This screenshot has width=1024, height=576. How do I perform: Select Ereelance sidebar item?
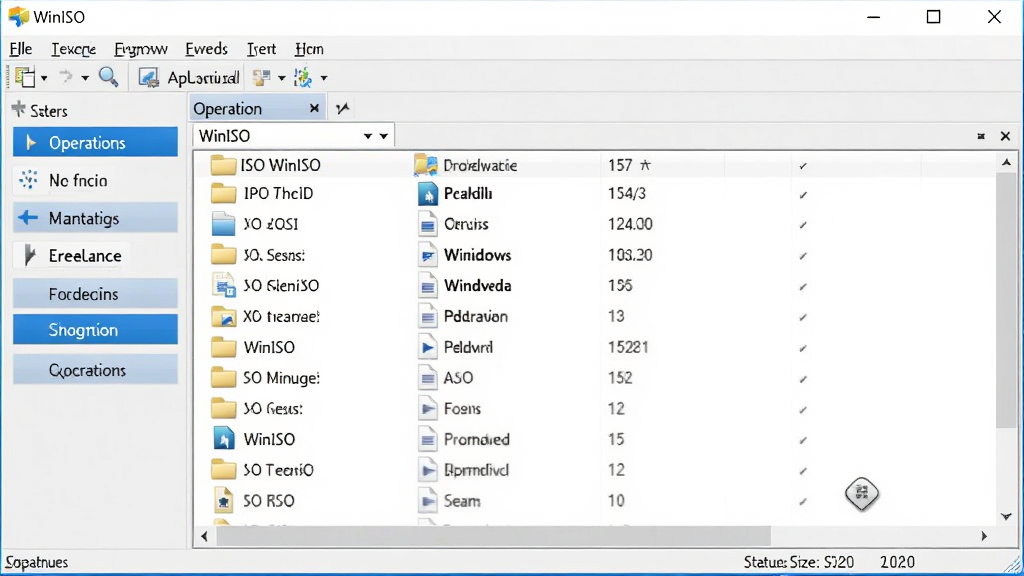point(95,256)
